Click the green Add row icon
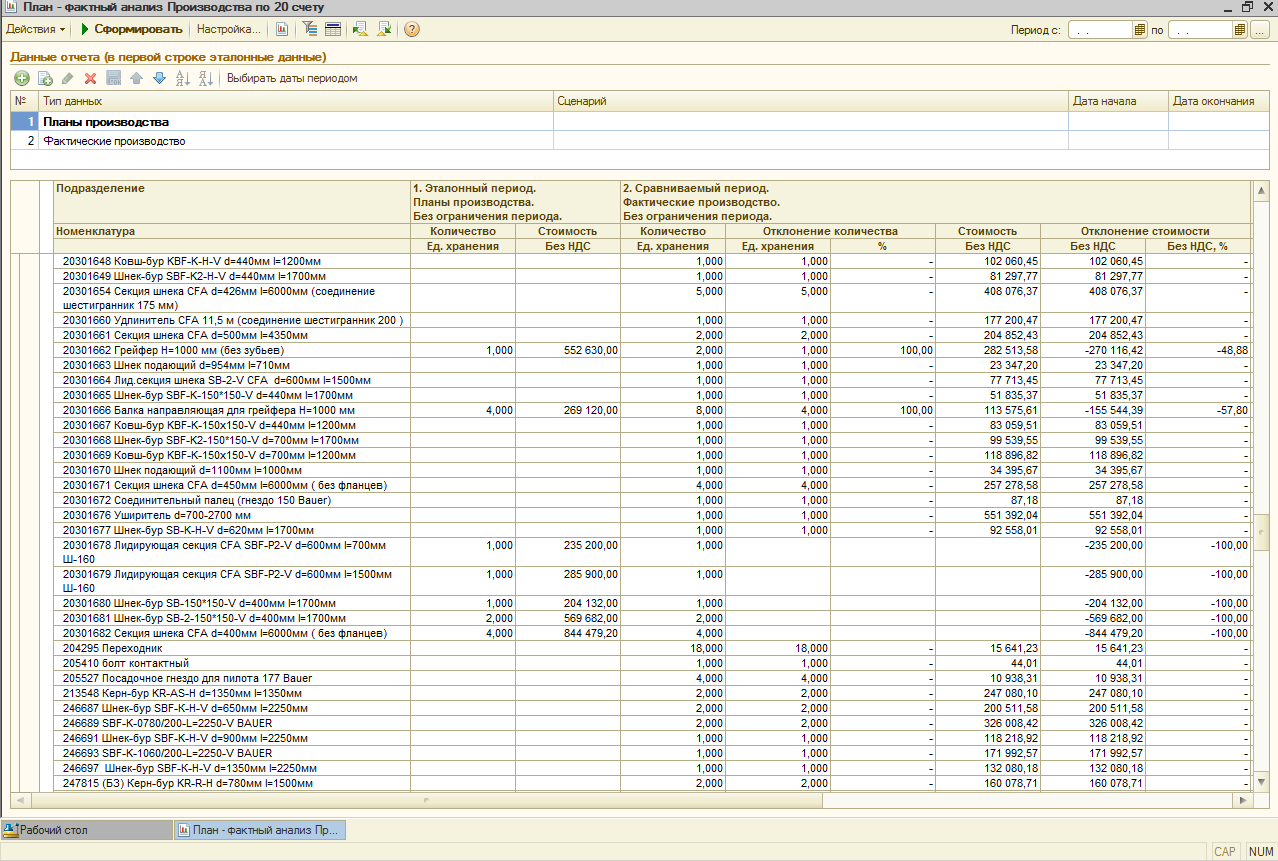Screen dimensions: 1278x861 pyautogui.click(x=21, y=78)
